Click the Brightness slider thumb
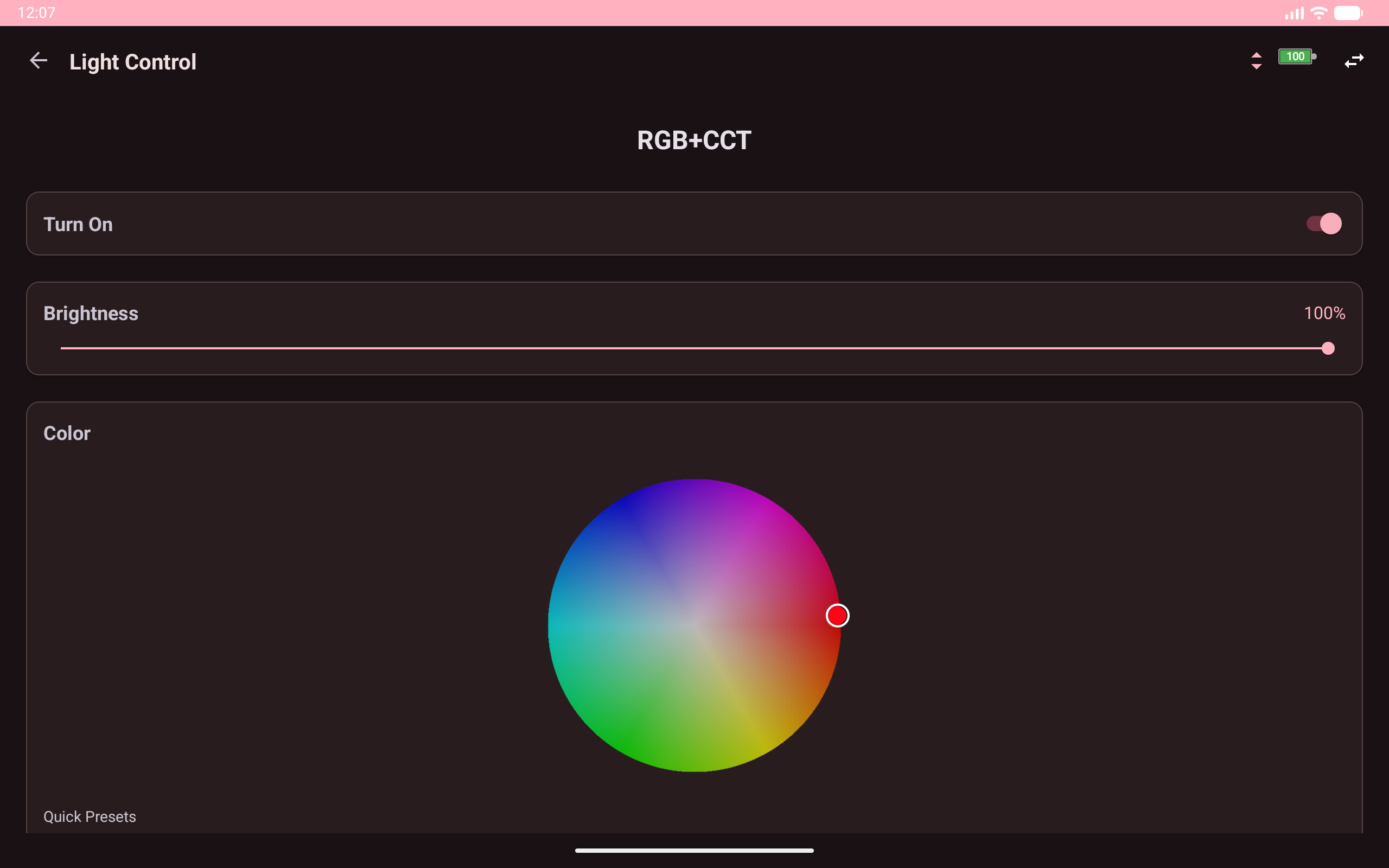Screen dimensions: 1389x868 click(x=1328, y=348)
